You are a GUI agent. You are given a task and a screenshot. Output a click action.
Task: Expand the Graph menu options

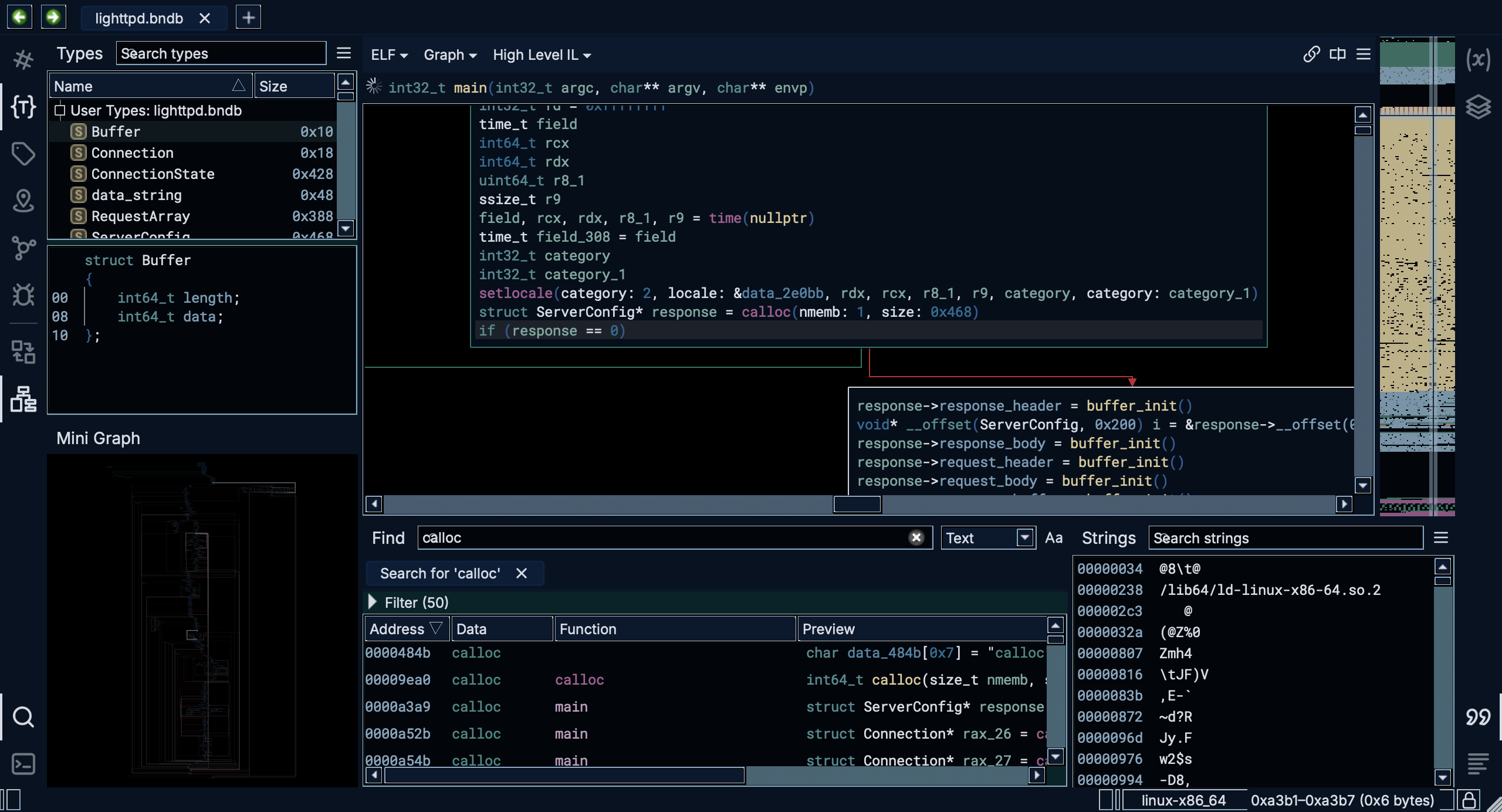(446, 55)
